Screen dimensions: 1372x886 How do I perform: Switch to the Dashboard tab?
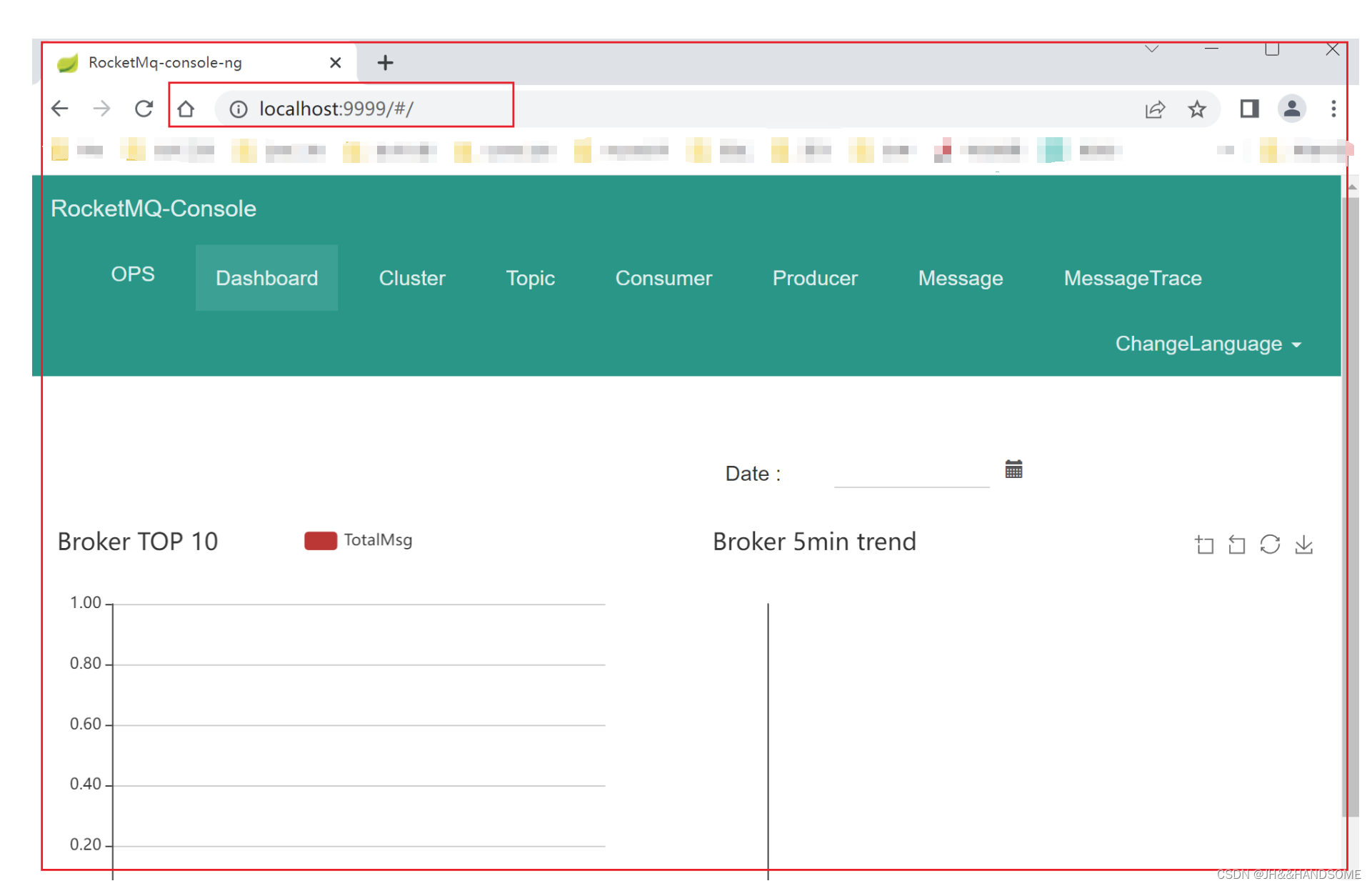[x=267, y=278]
